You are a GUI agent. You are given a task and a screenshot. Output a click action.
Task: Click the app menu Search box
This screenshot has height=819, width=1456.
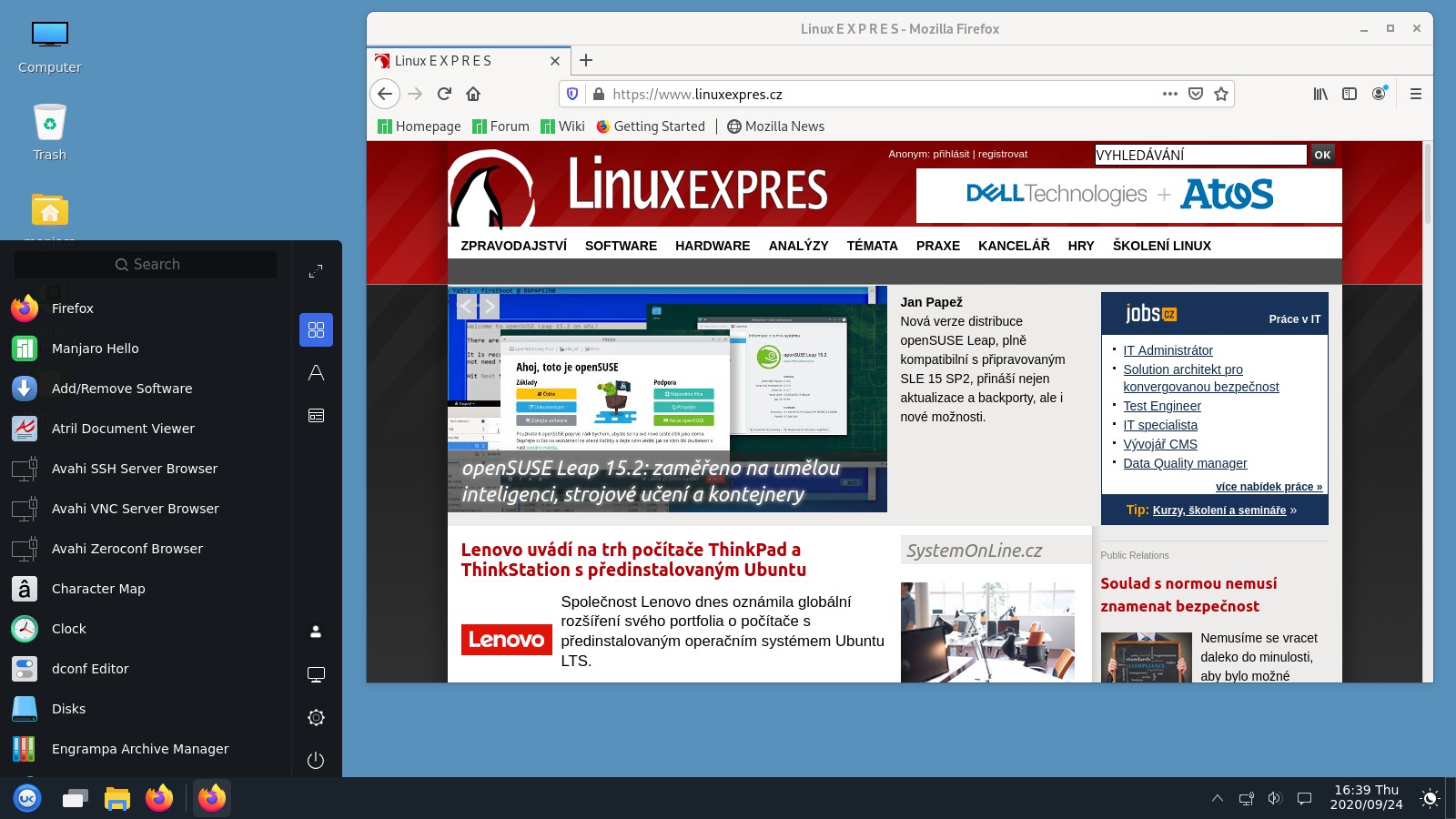coord(146,264)
